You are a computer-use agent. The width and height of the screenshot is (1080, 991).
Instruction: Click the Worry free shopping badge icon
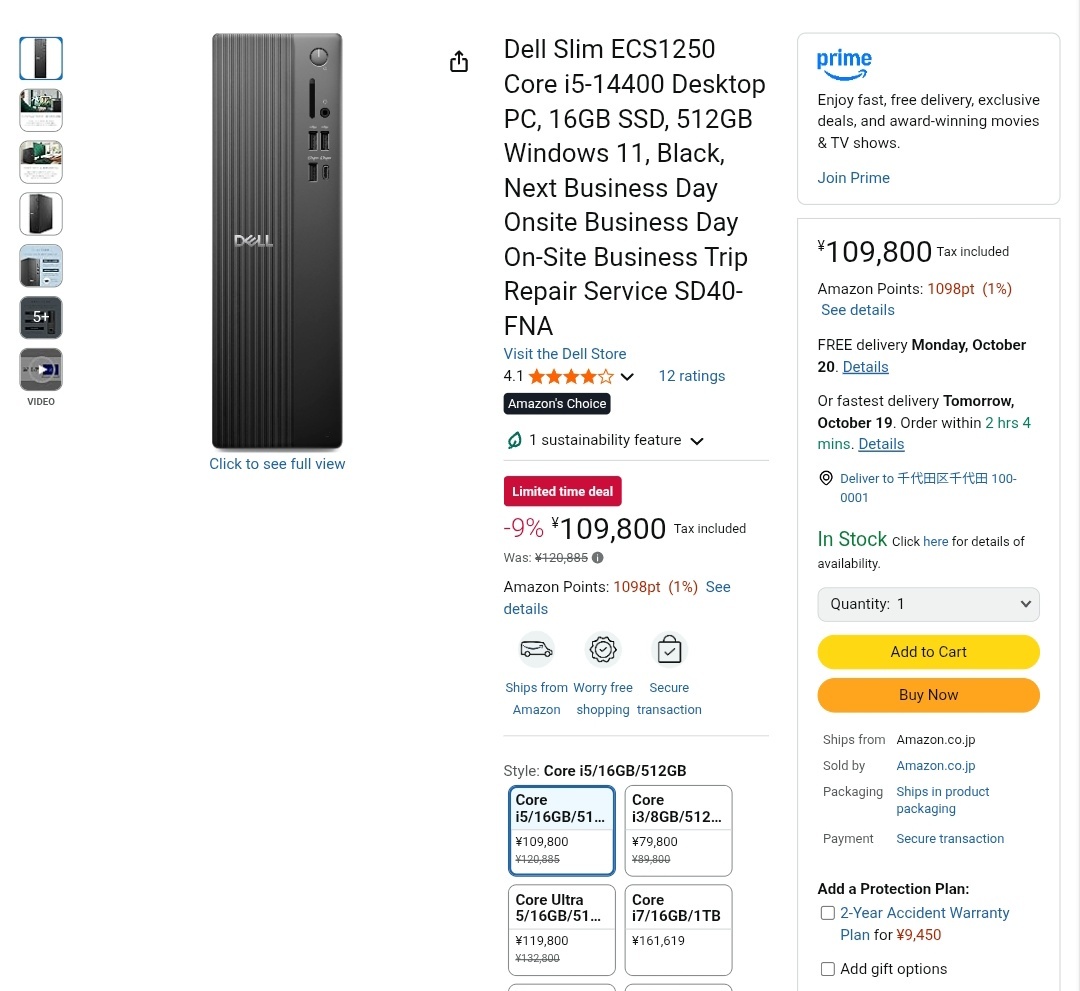(603, 650)
